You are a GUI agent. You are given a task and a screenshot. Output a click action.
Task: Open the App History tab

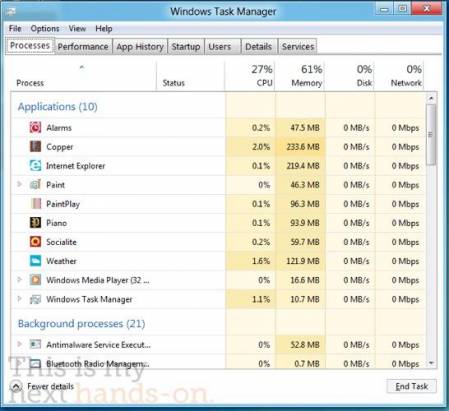click(140, 46)
